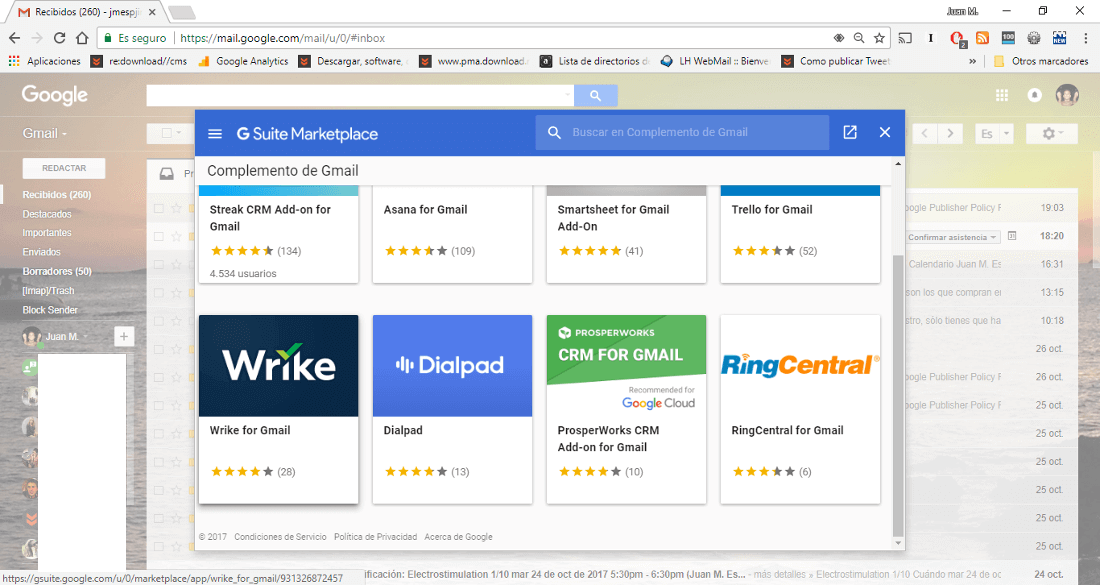Star the 18:20 email
This screenshot has width=1100, height=585.
point(176,236)
